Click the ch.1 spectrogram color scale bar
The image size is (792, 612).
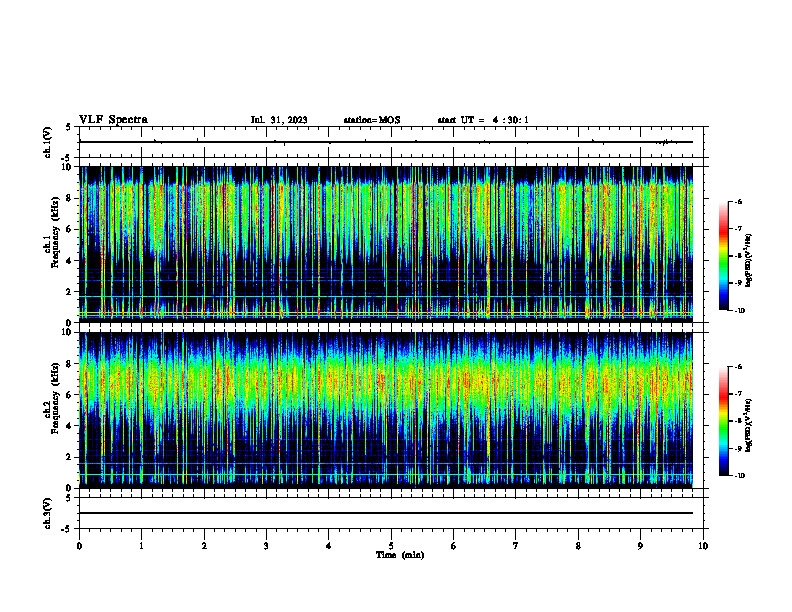click(x=723, y=256)
